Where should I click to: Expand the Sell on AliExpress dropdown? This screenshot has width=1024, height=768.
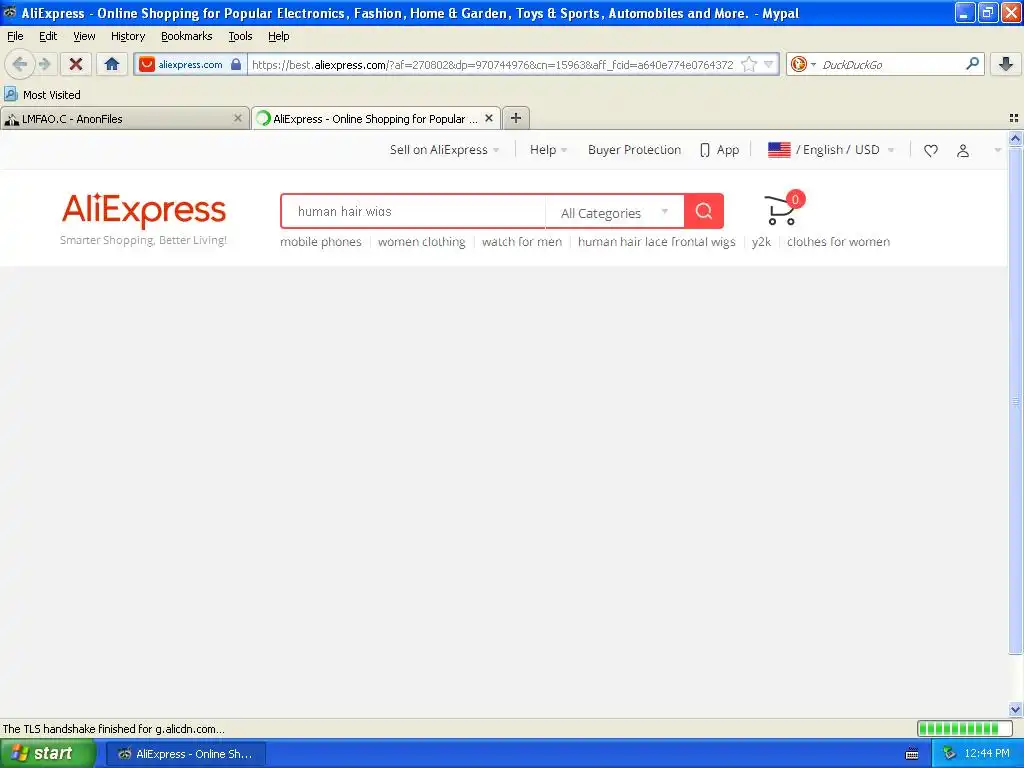tap(445, 150)
